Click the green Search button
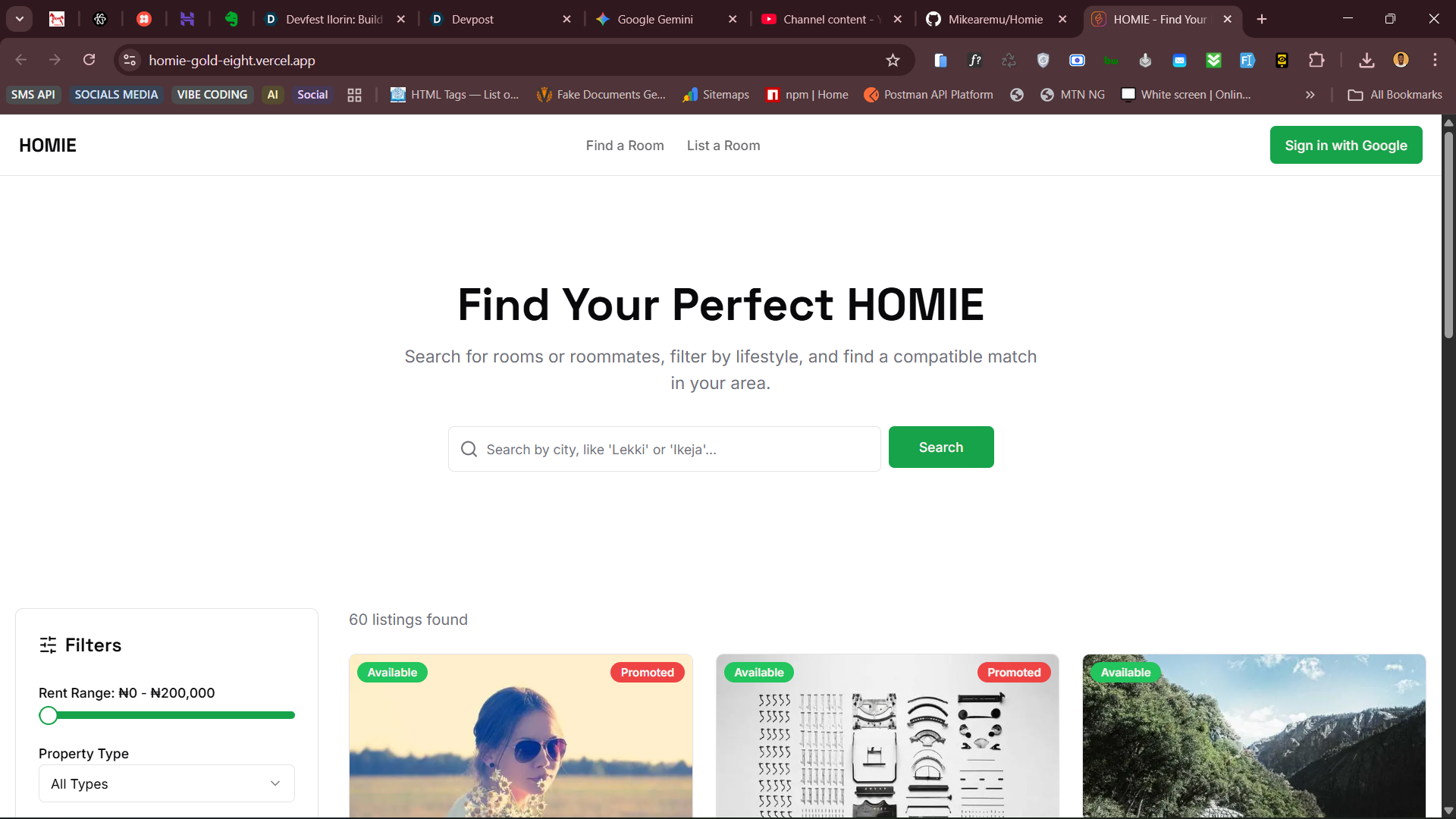The width and height of the screenshot is (1456, 819). [941, 447]
